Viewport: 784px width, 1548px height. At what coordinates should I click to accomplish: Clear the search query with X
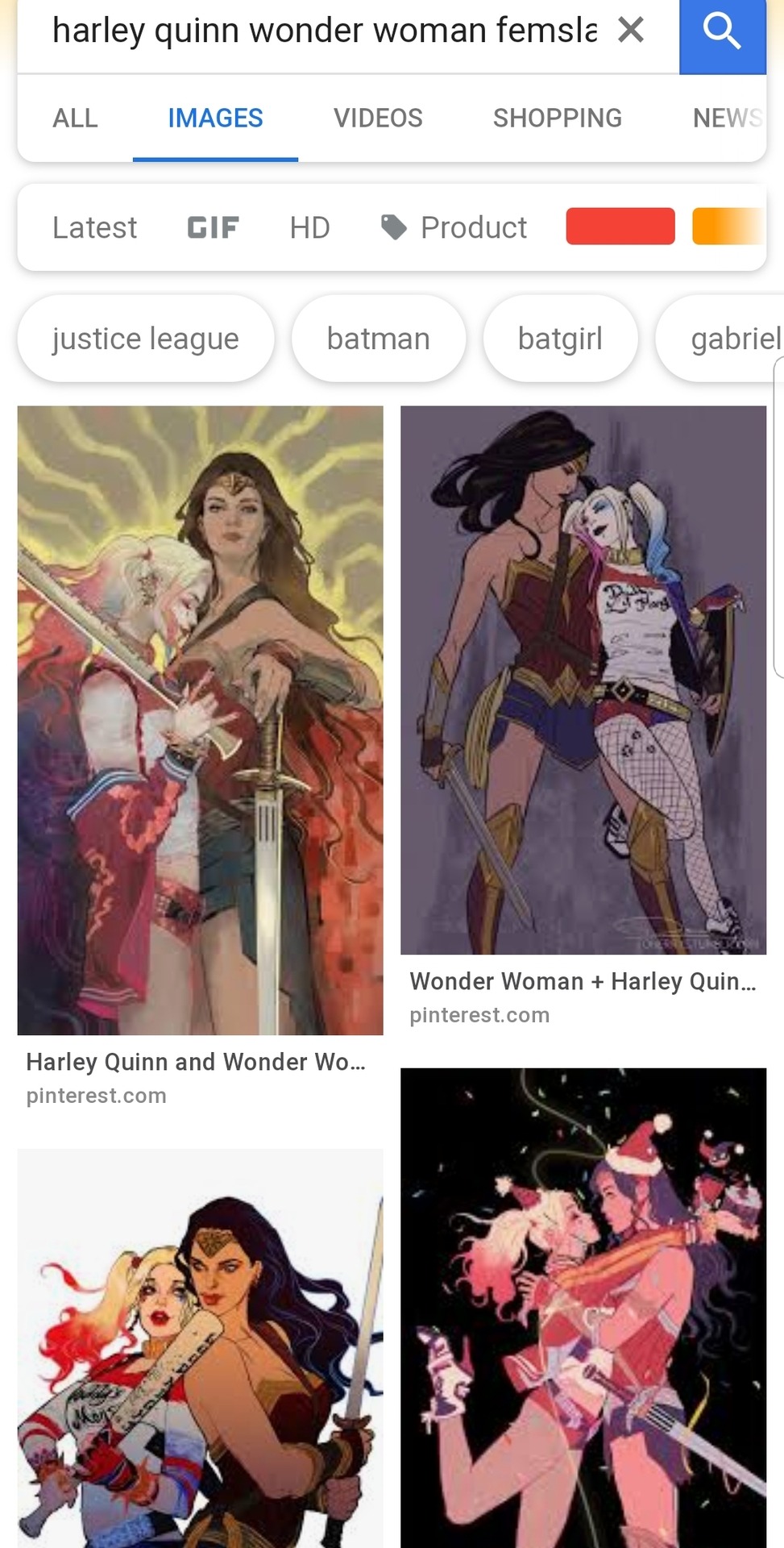point(631,30)
